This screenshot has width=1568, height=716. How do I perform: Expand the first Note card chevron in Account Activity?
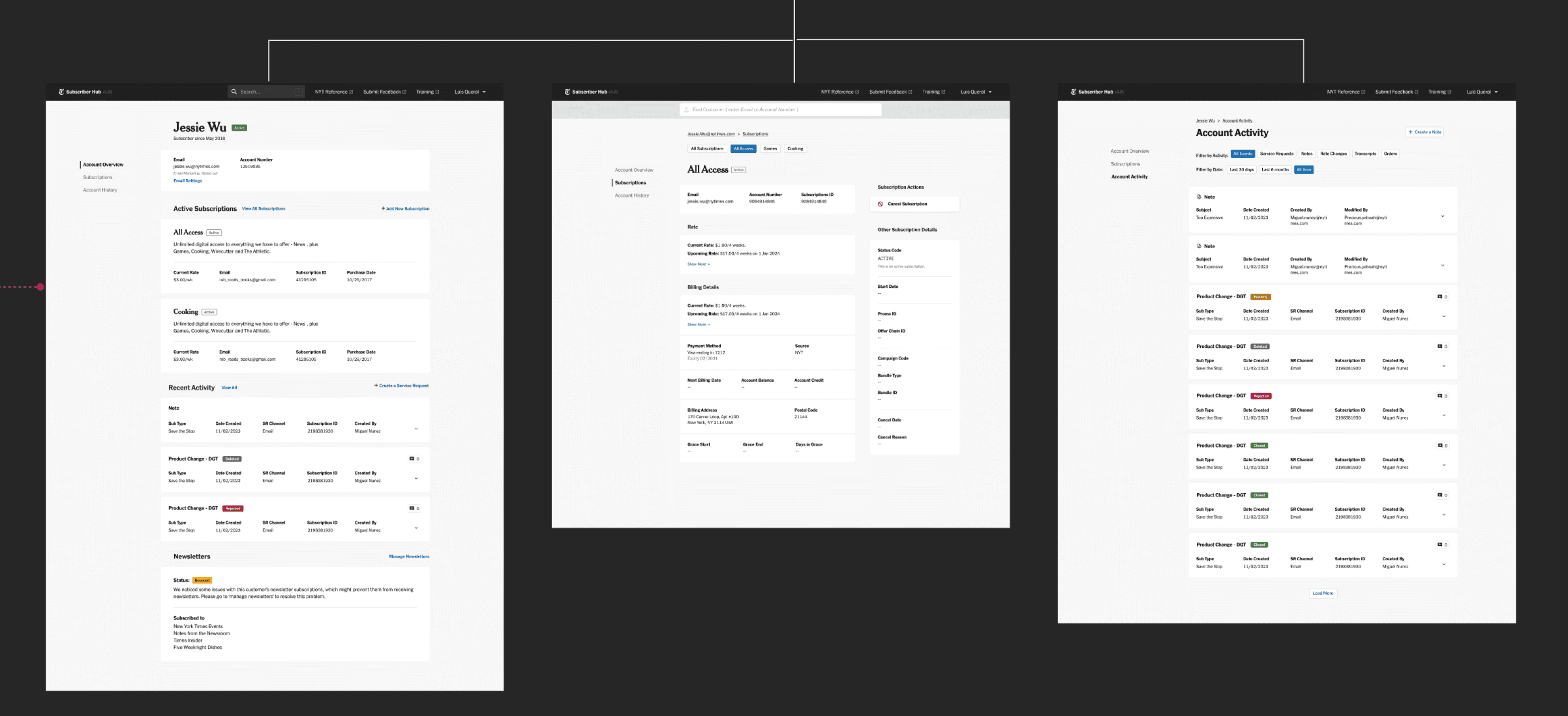[1442, 216]
